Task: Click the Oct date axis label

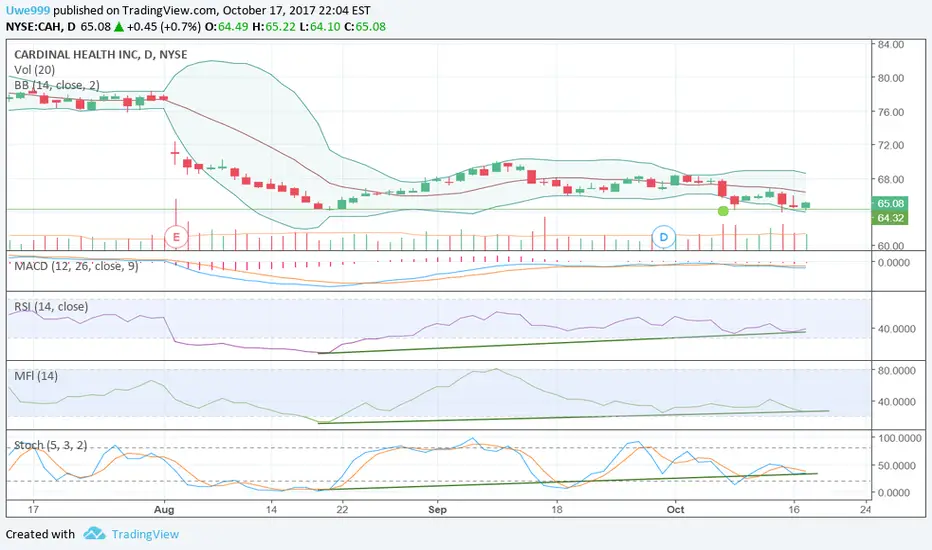Action: [x=675, y=510]
